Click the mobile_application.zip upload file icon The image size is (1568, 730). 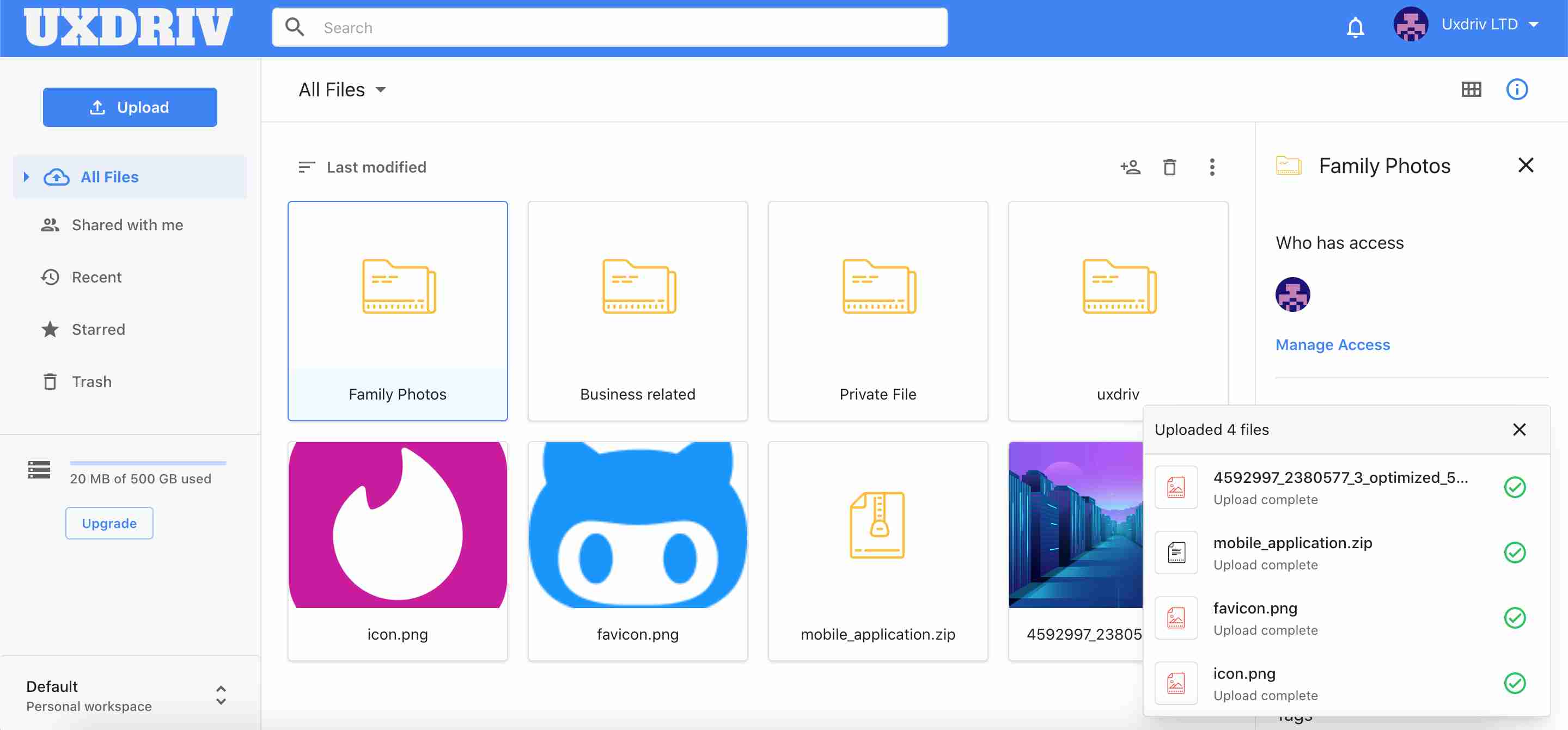tap(1176, 553)
